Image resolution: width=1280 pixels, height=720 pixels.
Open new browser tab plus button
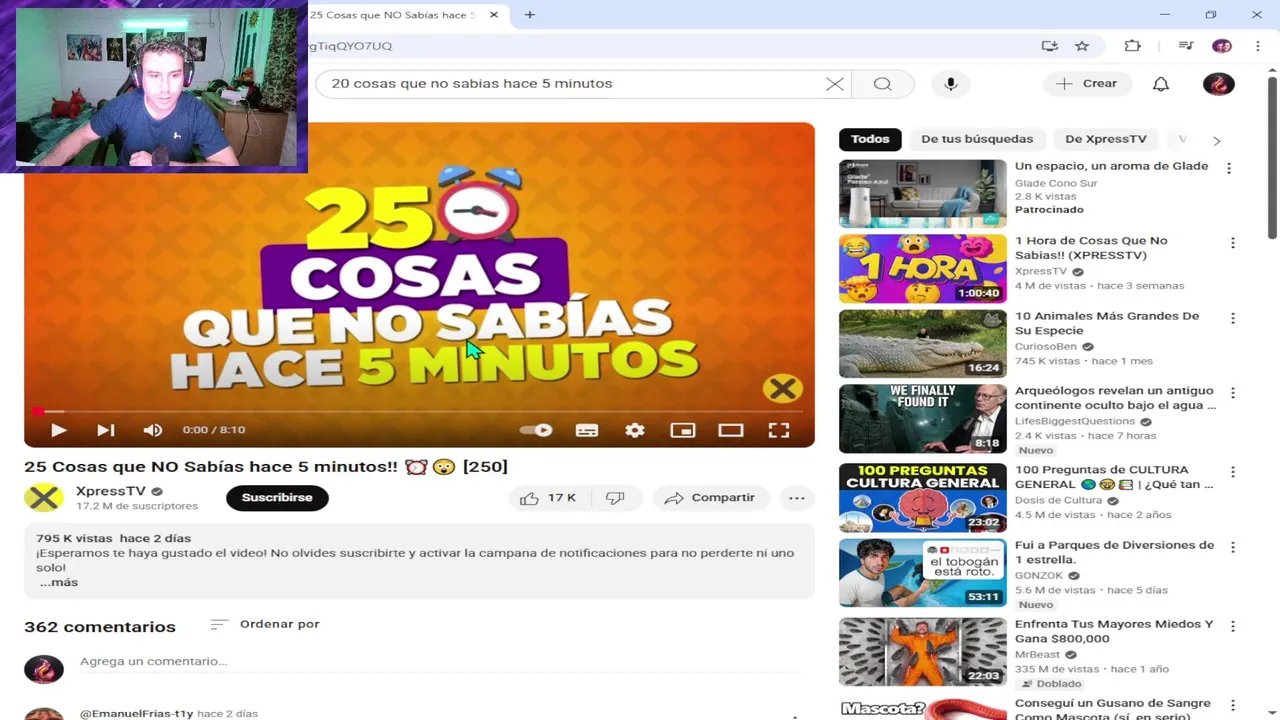tap(530, 15)
